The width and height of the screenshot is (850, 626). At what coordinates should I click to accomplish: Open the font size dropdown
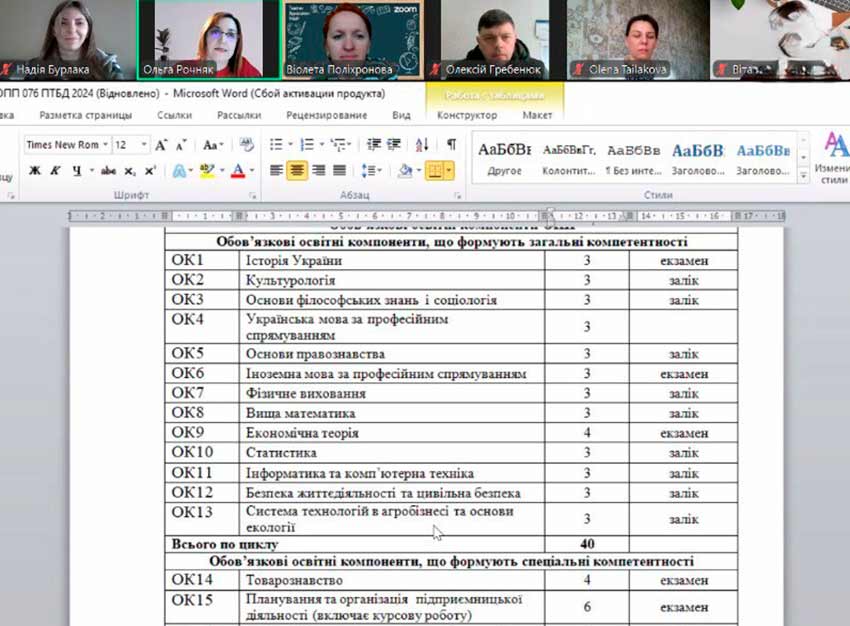tap(144, 145)
